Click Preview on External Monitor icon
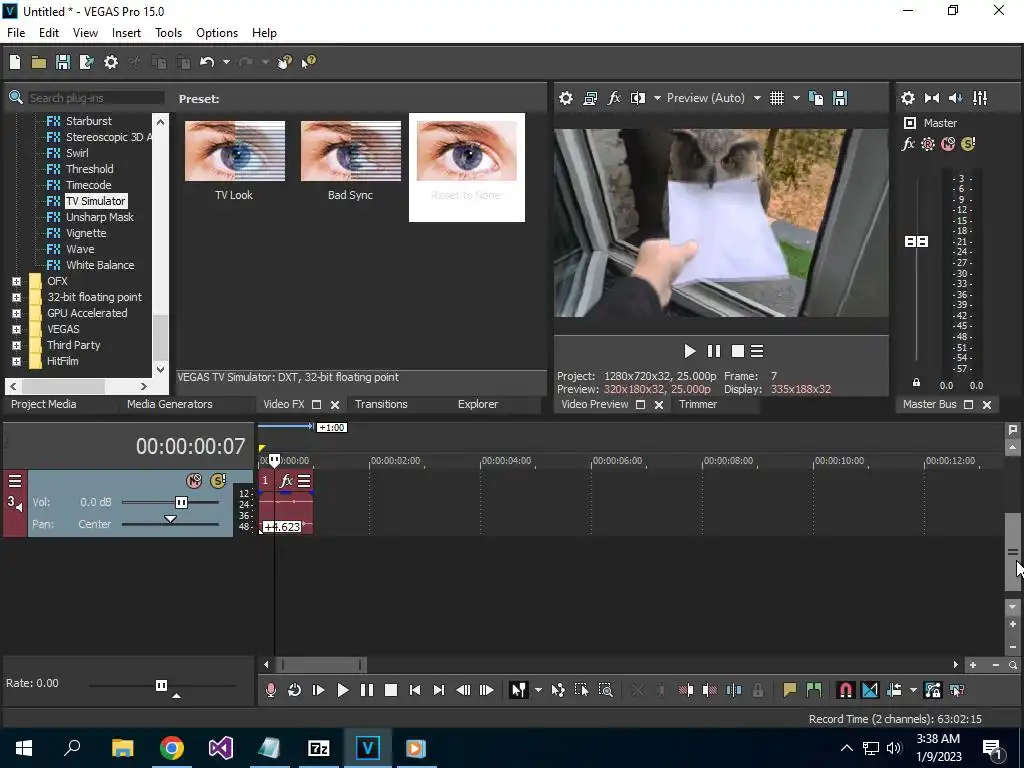 click(x=590, y=98)
